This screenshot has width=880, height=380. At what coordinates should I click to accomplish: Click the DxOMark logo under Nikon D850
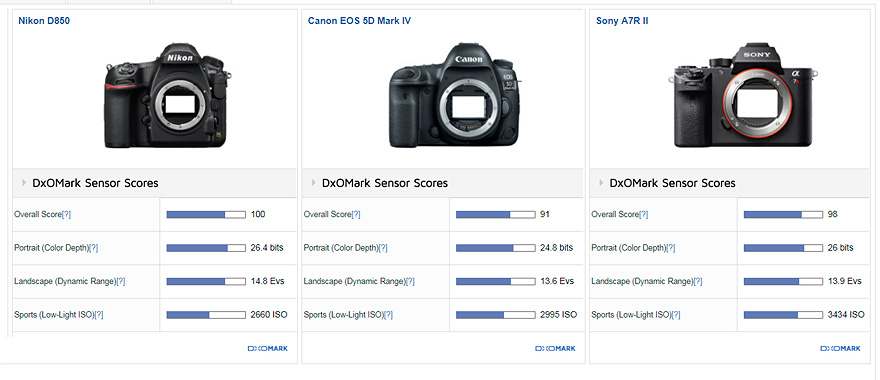268,349
